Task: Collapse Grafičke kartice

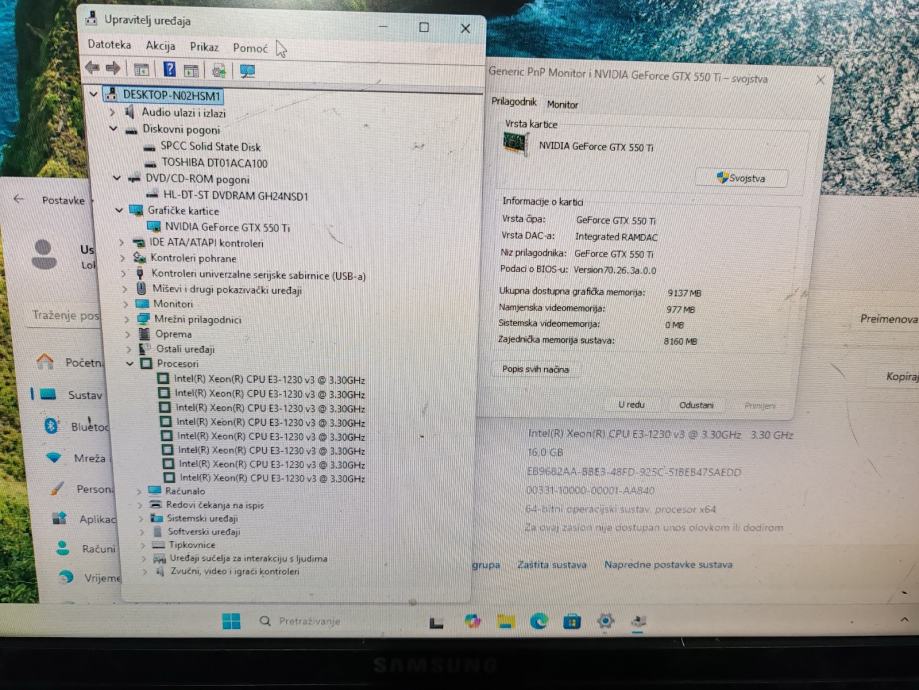Action: 119,209
